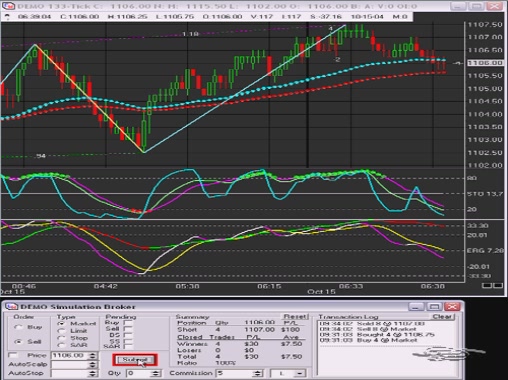The width and height of the screenshot is (508, 380).
Task: Tick the Pending SAR checkbox
Action: tap(128, 346)
